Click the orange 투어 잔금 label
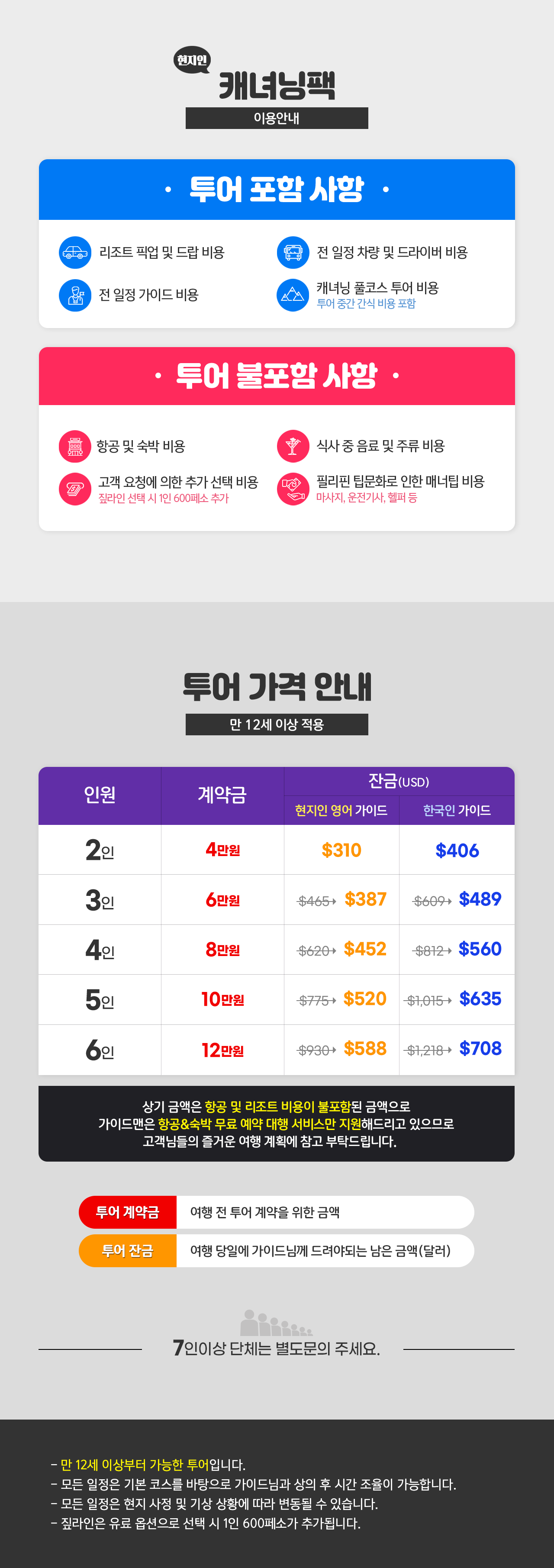 click(128, 1251)
